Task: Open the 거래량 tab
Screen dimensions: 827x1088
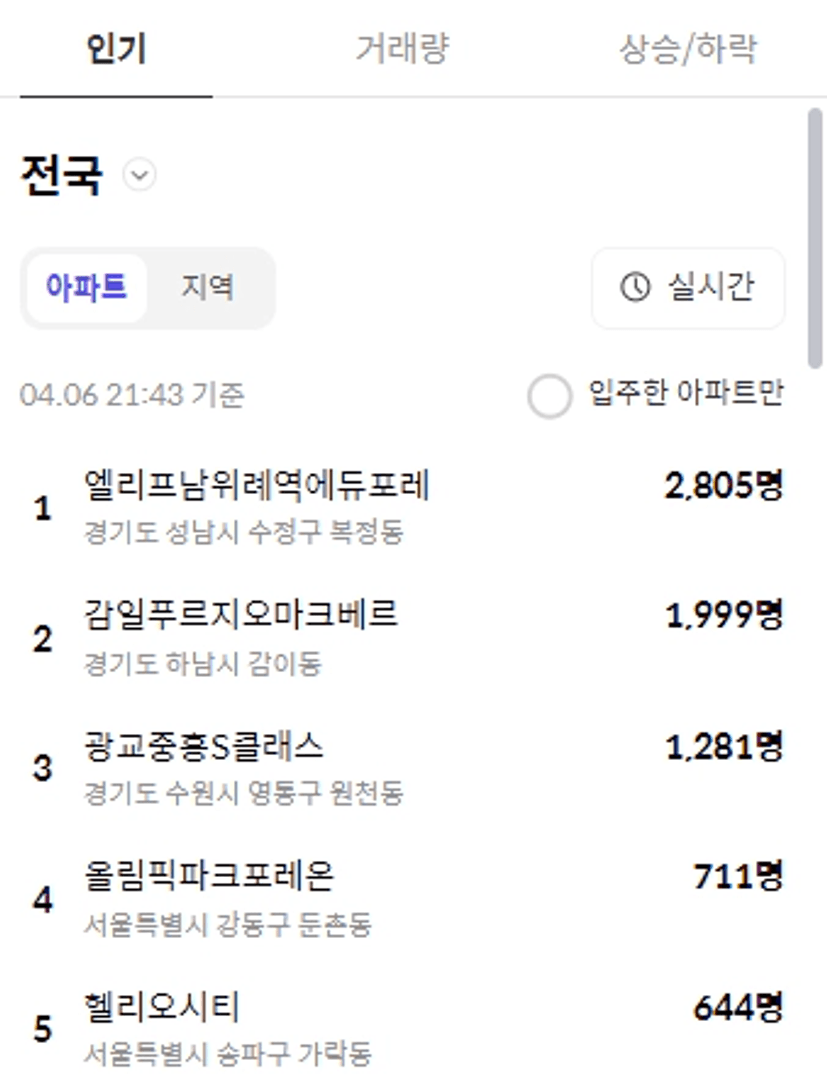Action: (x=402, y=49)
